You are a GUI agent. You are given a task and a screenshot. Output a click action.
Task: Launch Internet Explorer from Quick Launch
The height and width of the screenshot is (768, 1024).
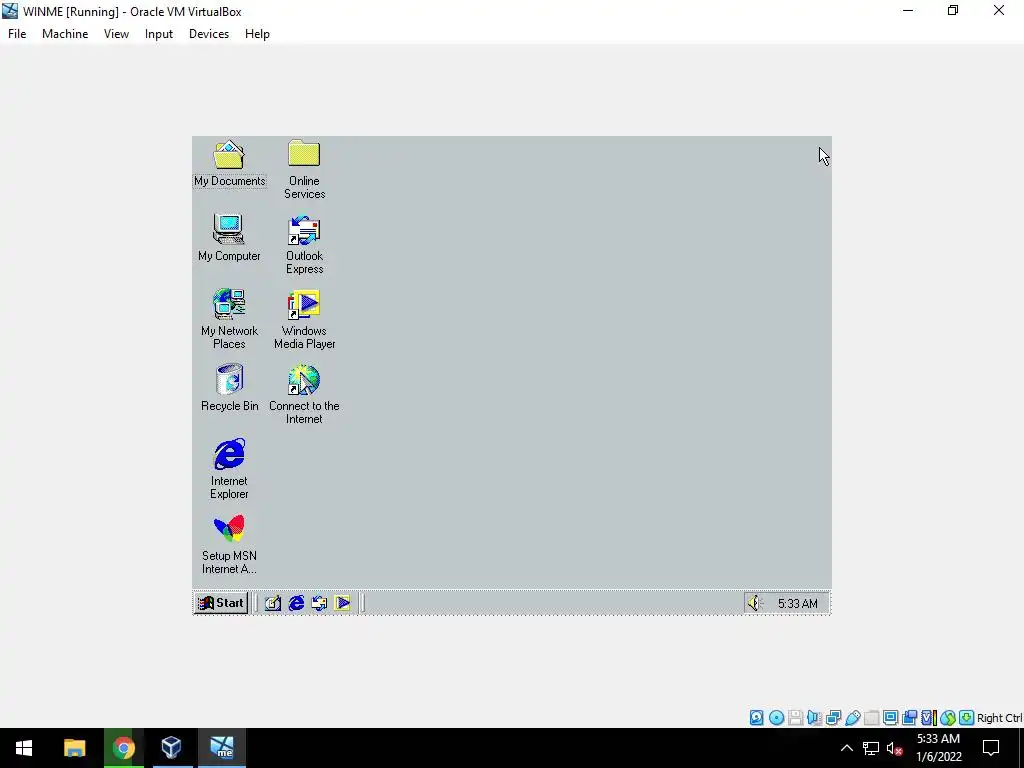pos(296,603)
